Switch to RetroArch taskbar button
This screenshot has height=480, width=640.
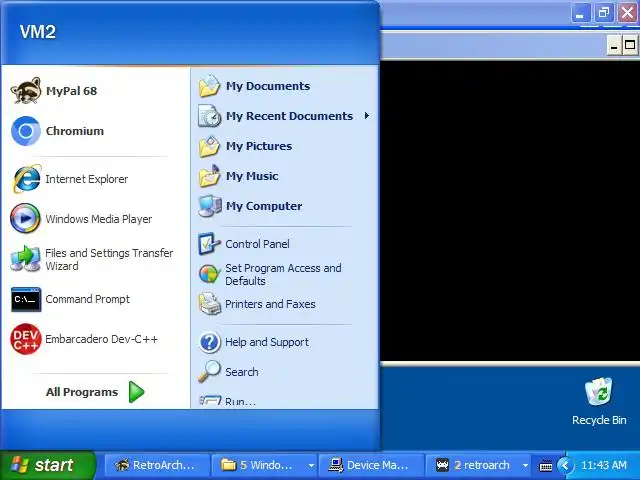pos(157,465)
